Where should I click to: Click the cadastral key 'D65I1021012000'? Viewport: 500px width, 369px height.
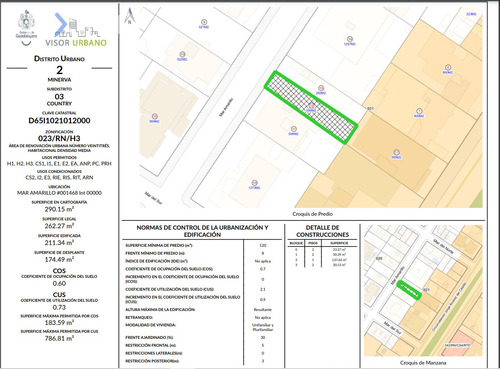[59, 121]
